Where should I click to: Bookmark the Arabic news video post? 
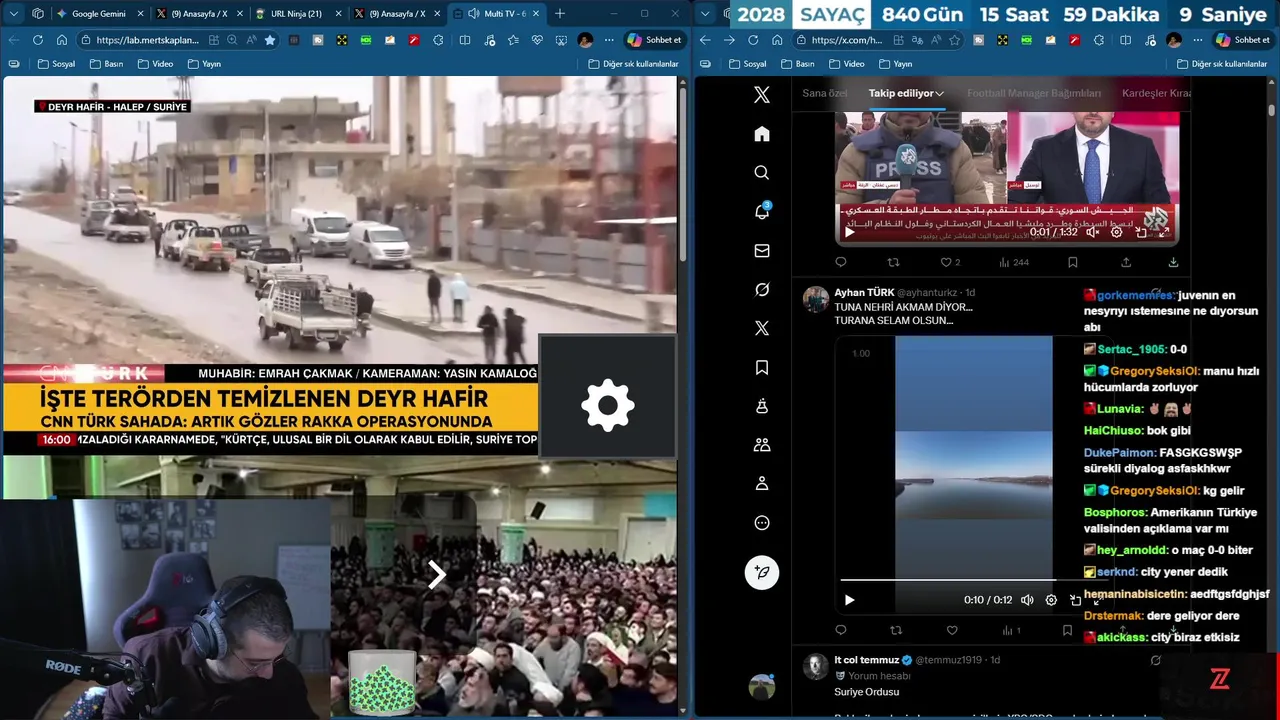pyautogui.click(x=1072, y=262)
